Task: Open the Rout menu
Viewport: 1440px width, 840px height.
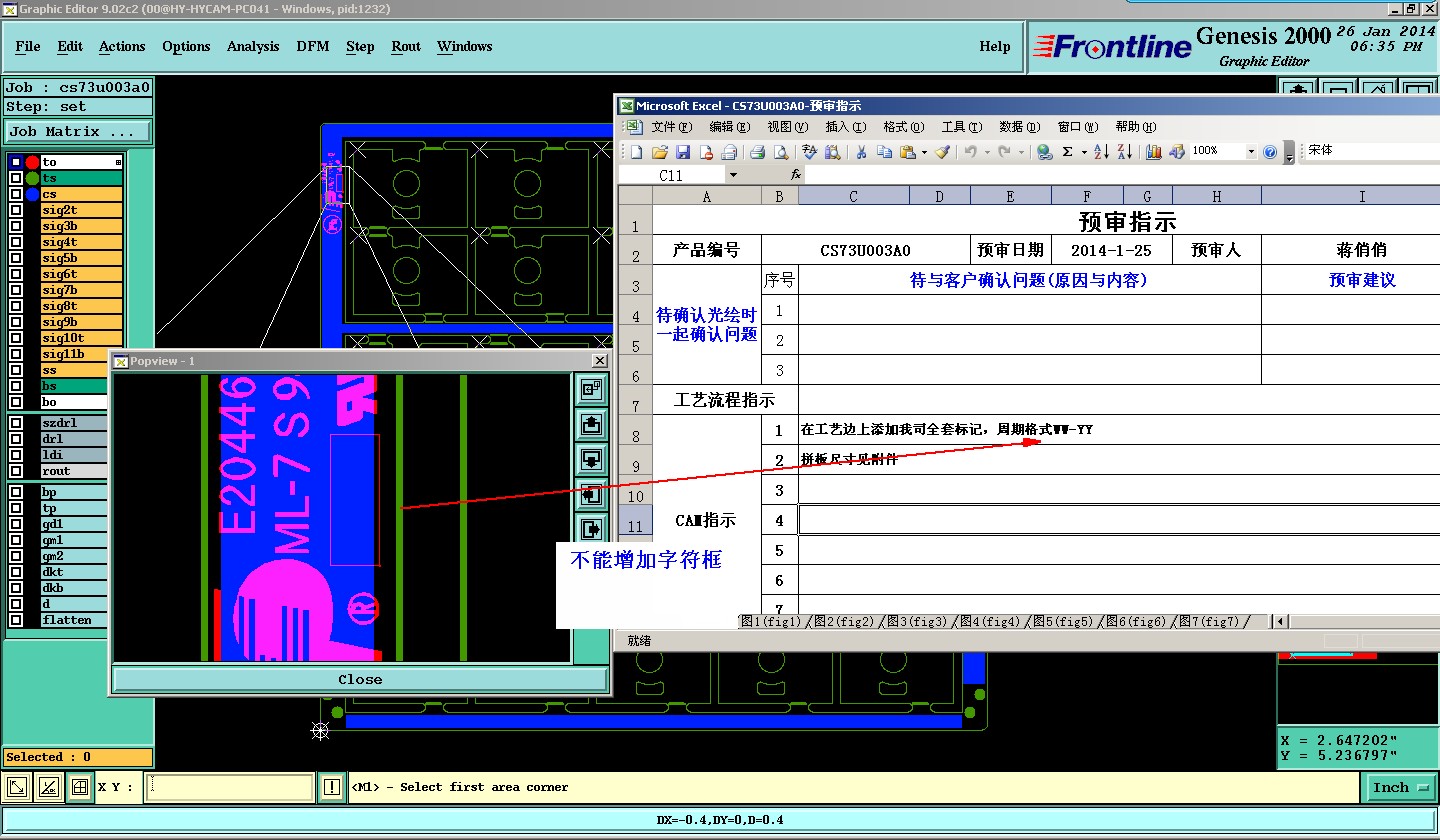Action: 406,46
